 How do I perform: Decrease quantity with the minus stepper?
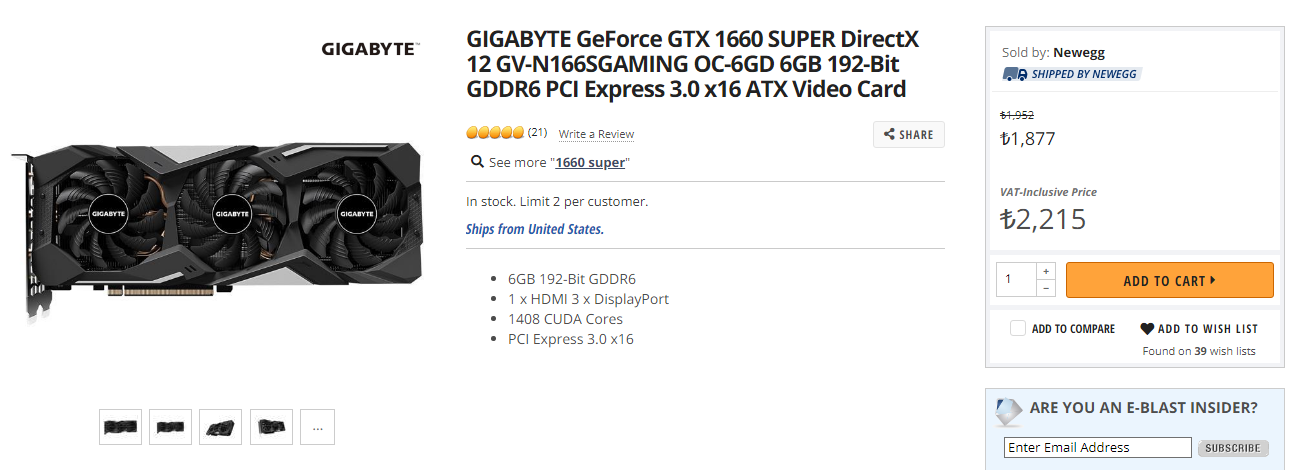coord(1046,288)
